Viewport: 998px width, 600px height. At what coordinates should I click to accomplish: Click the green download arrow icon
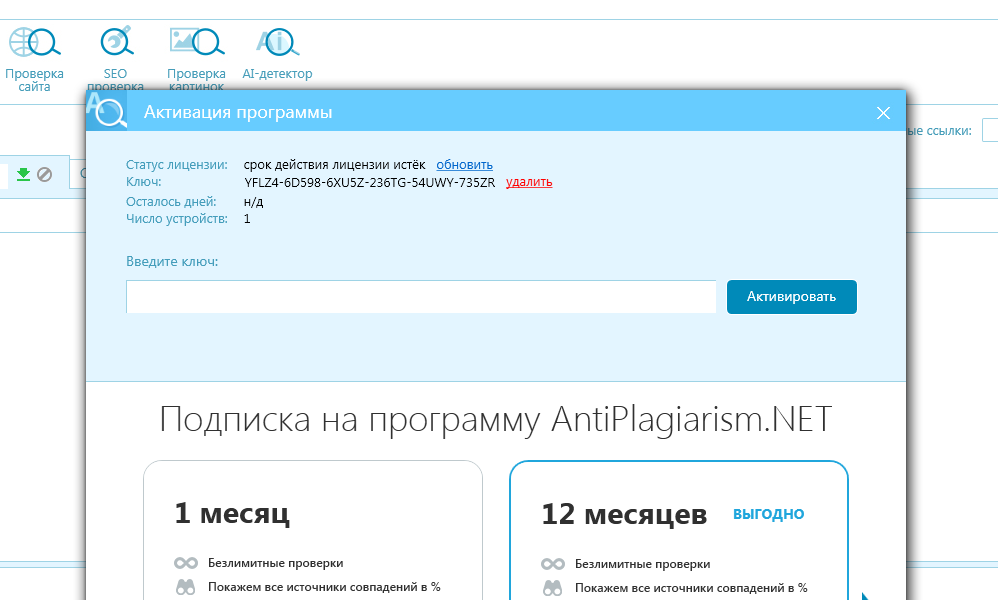pos(23,174)
